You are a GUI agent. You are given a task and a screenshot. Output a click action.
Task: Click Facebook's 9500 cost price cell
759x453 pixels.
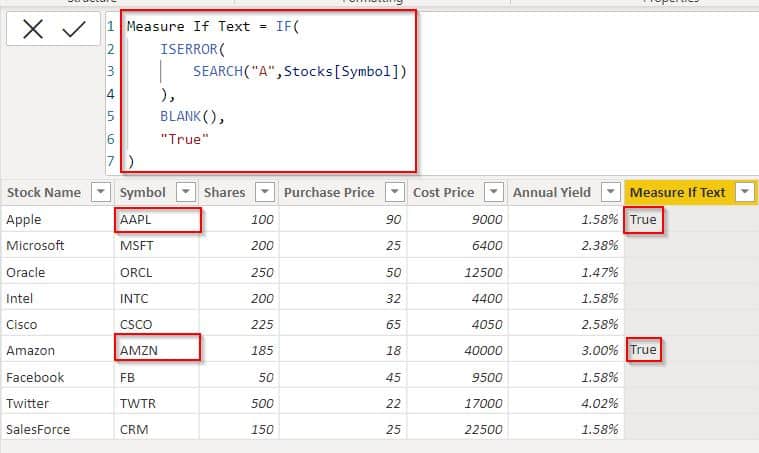pyautogui.click(x=457, y=377)
